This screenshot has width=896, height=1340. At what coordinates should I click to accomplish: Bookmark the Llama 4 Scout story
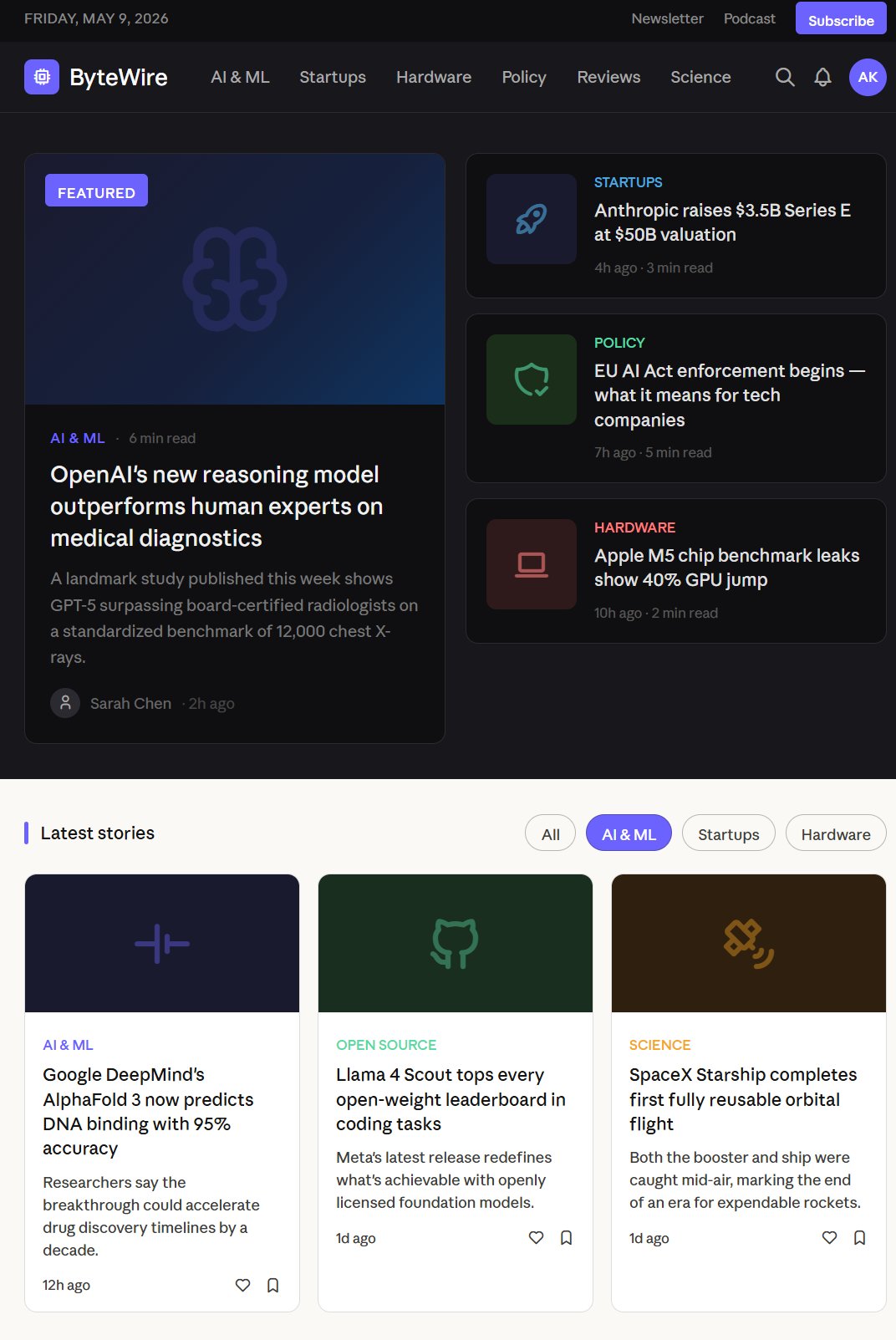[567, 1237]
